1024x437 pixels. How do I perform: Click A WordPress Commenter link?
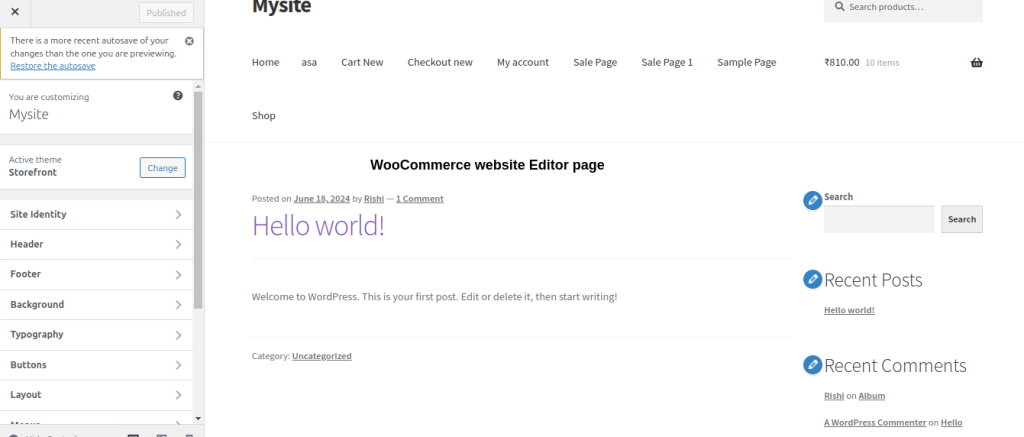click(875, 423)
